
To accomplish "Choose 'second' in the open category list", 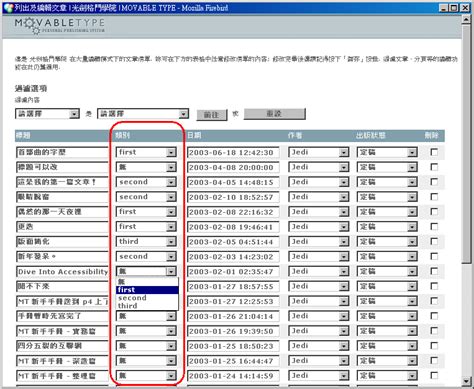I will pyautogui.click(x=147, y=298).
